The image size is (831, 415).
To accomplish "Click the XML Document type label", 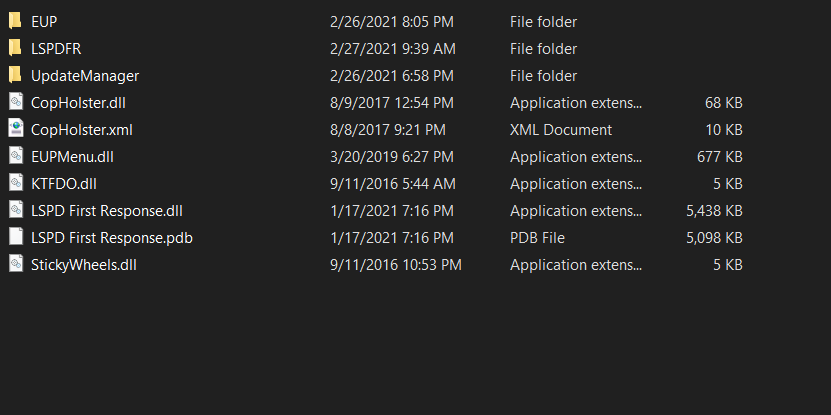I will pos(561,130).
